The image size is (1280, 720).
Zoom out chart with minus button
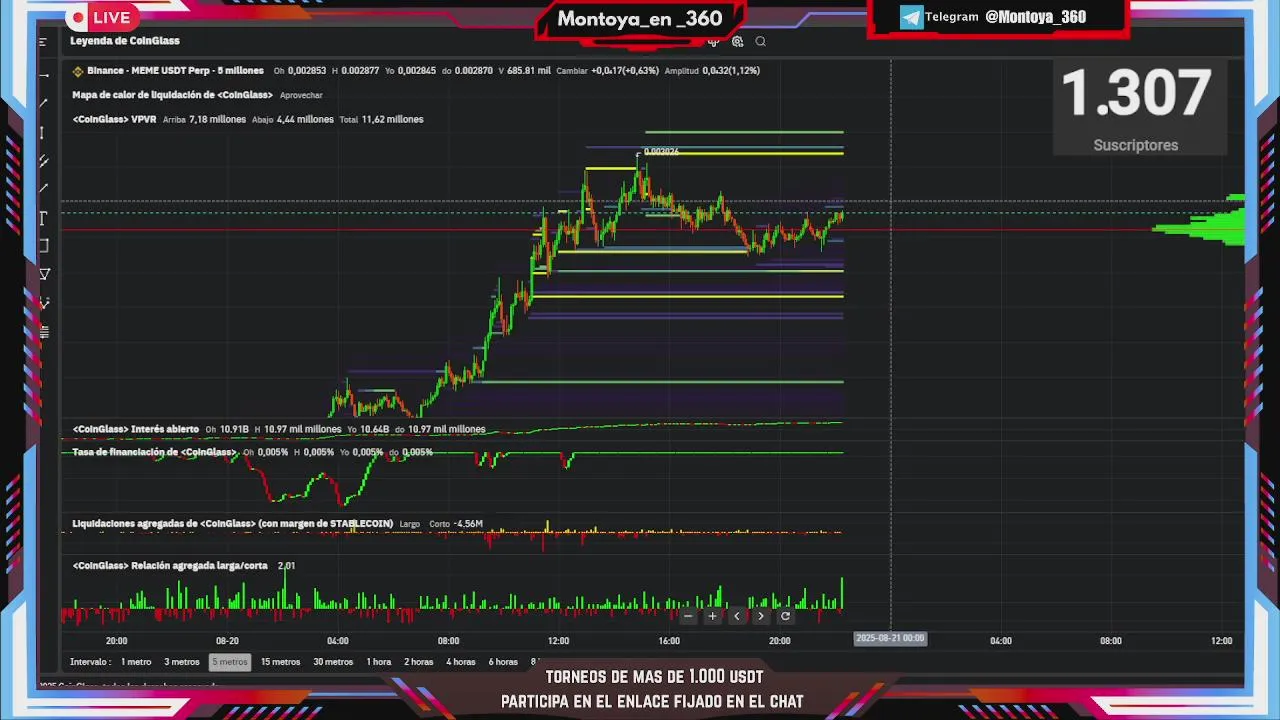(x=688, y=616)
